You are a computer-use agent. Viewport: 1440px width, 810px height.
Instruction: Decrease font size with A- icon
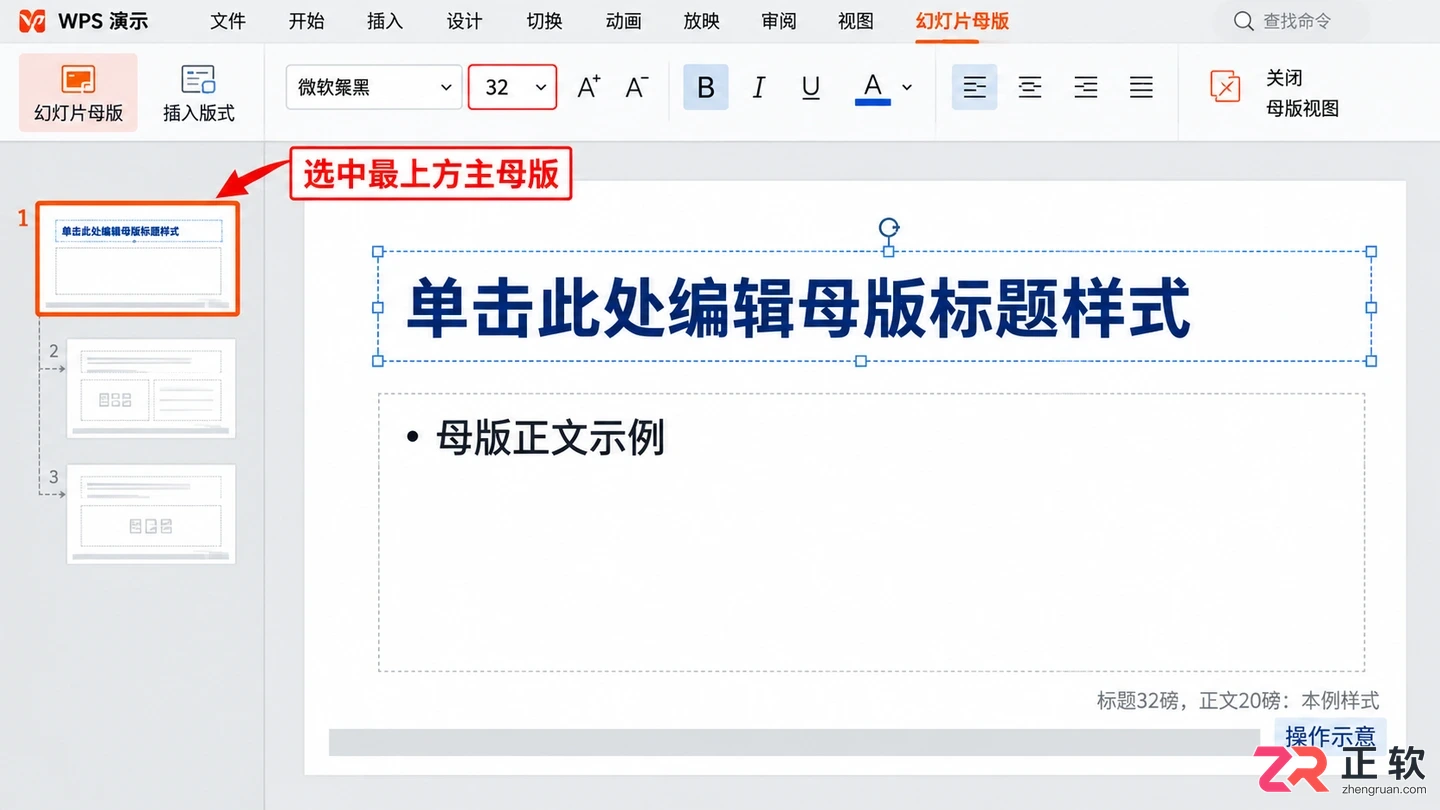[x=637, y=87]
